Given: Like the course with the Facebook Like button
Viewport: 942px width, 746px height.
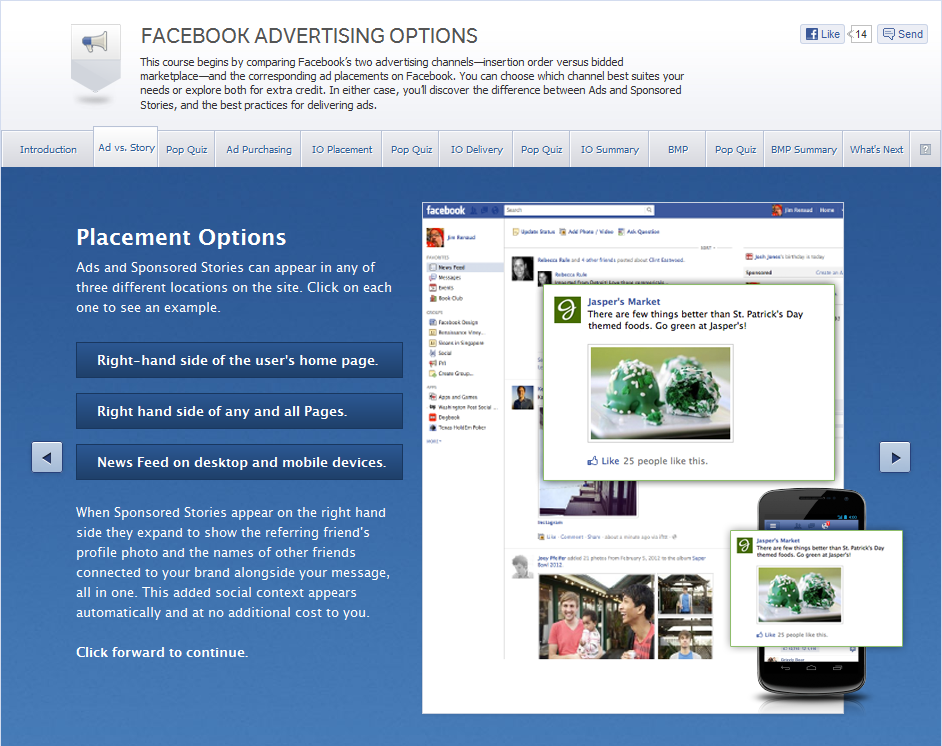Looking at the screenshot, I should [822, 34].
